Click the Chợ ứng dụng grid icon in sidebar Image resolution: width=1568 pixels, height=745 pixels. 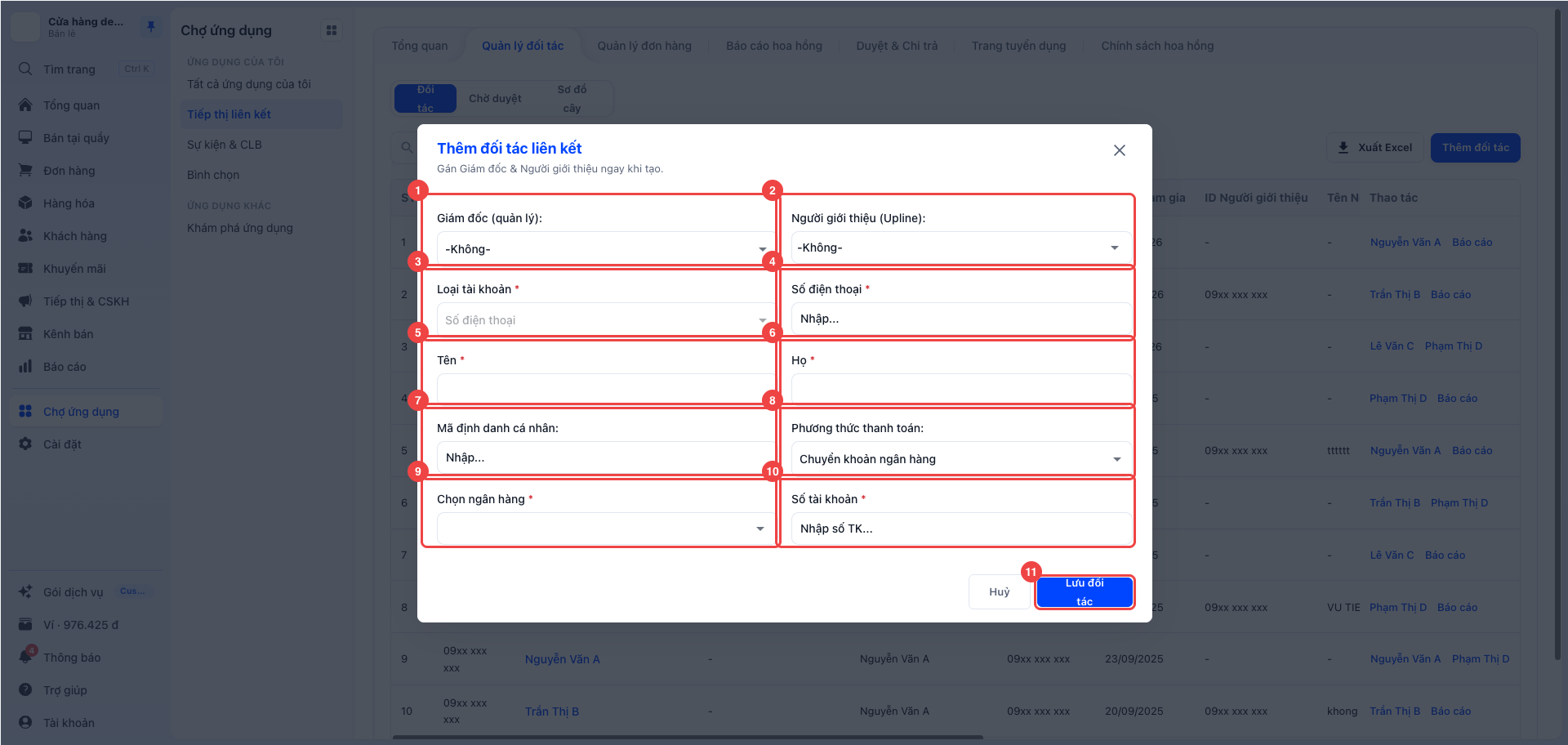click(25, 411)
